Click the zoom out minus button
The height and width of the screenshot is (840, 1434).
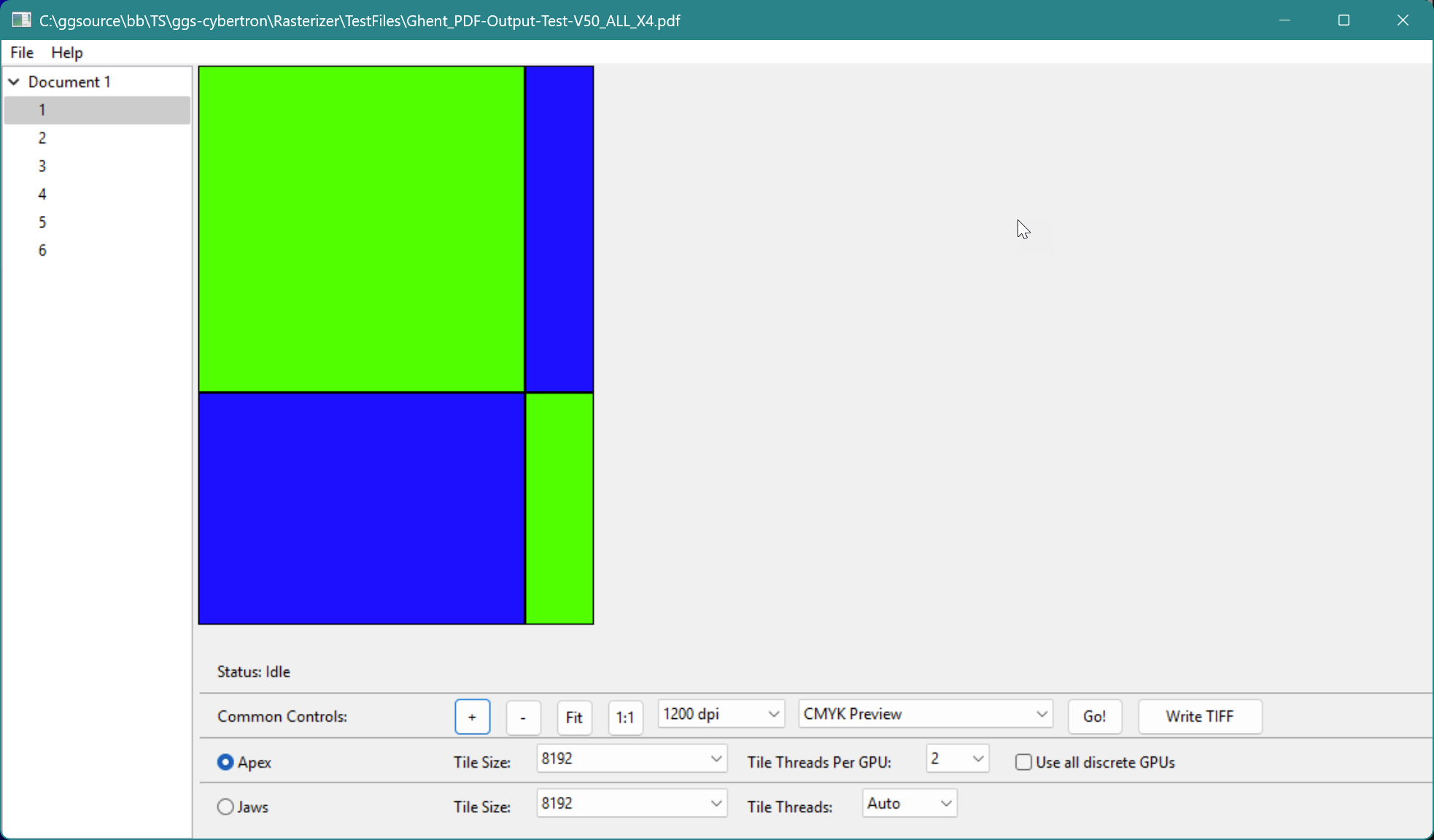pos(523,717)
